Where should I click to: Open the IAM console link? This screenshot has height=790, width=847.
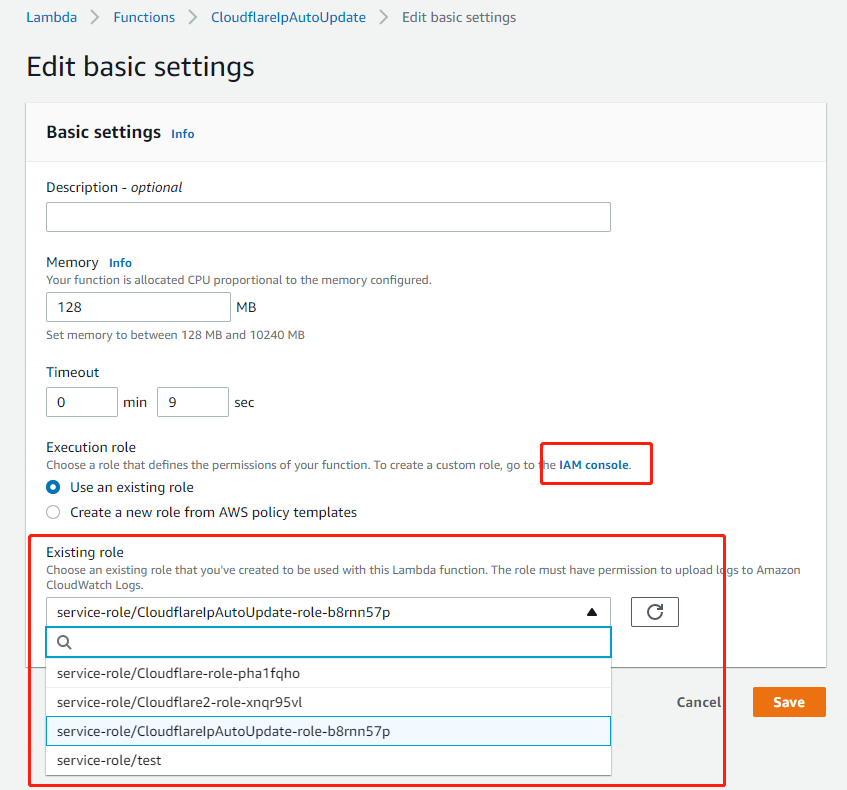point(594,465)
